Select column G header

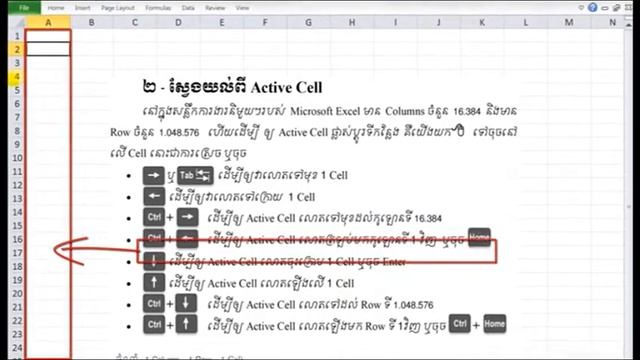pos(309,22)
